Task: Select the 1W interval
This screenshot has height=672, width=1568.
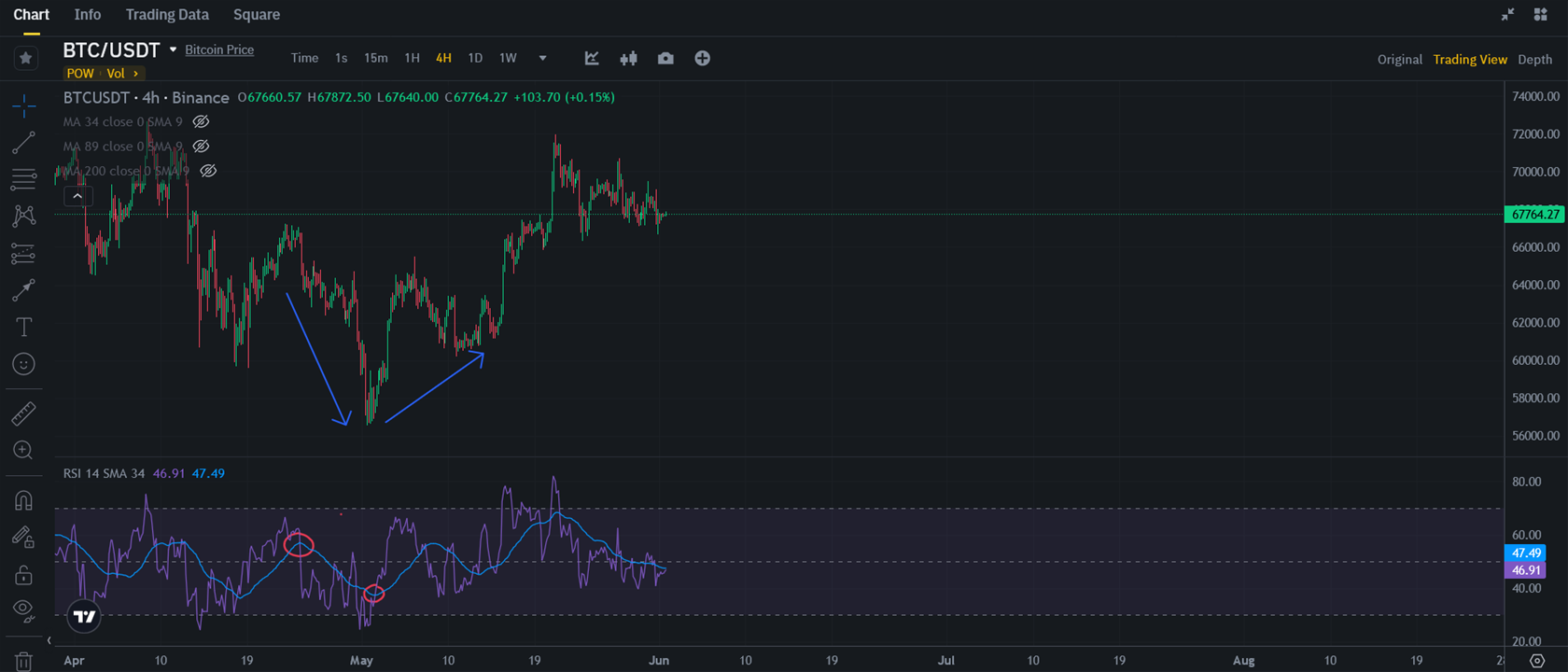Action: pyautogui.click(x=508, y=58)
